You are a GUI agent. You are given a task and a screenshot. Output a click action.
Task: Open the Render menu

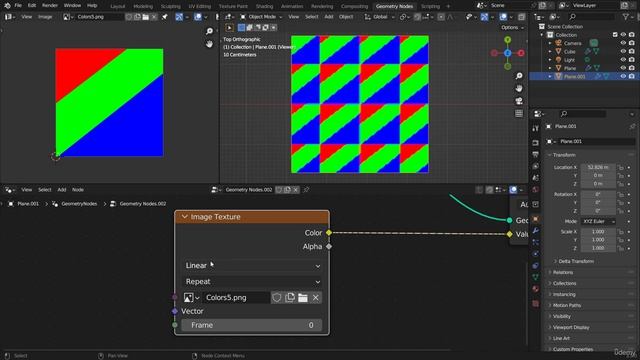pos(50,6)
